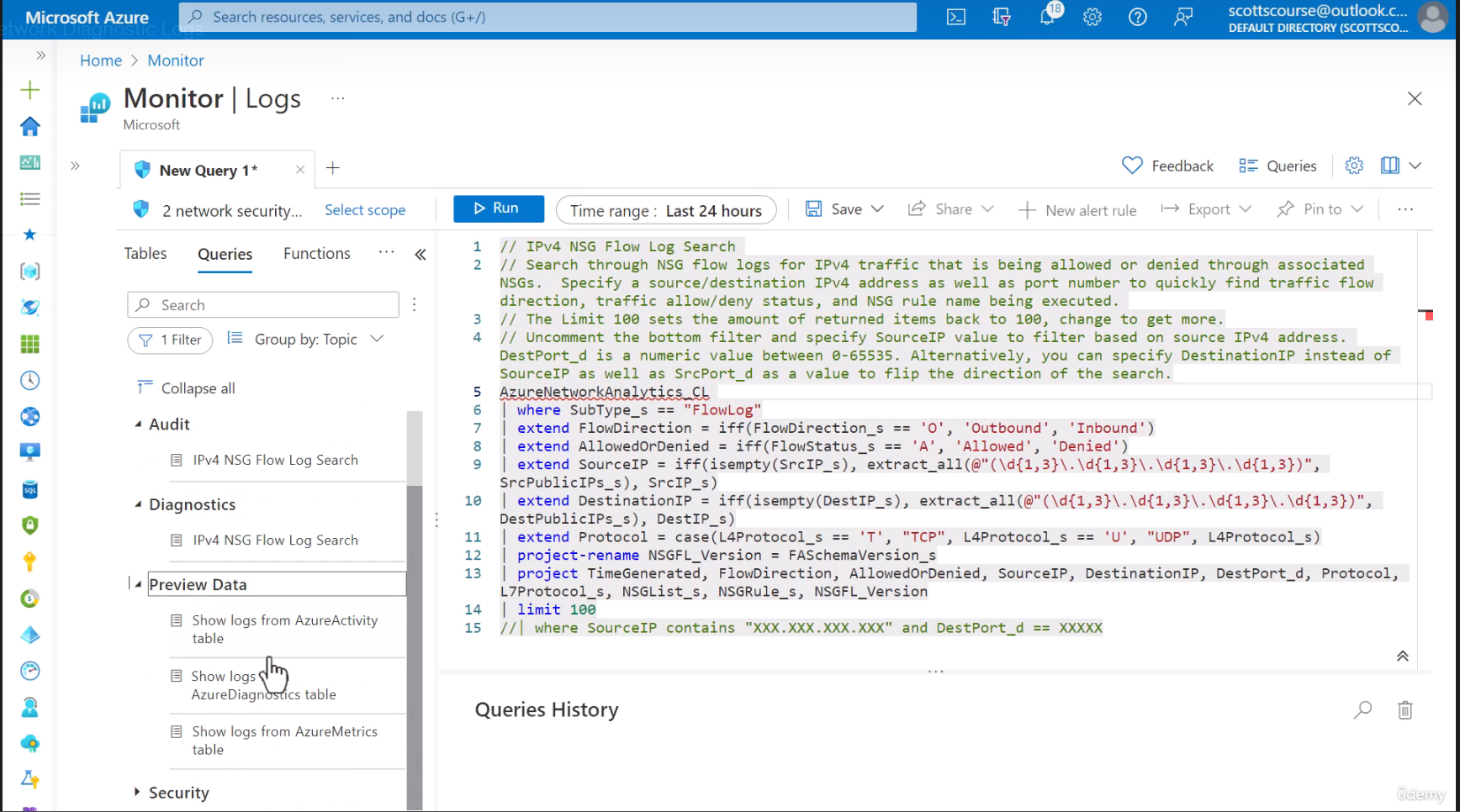Open the 1 Filter button
This screenshot has width=1460, height=812.
click(171, 340)
